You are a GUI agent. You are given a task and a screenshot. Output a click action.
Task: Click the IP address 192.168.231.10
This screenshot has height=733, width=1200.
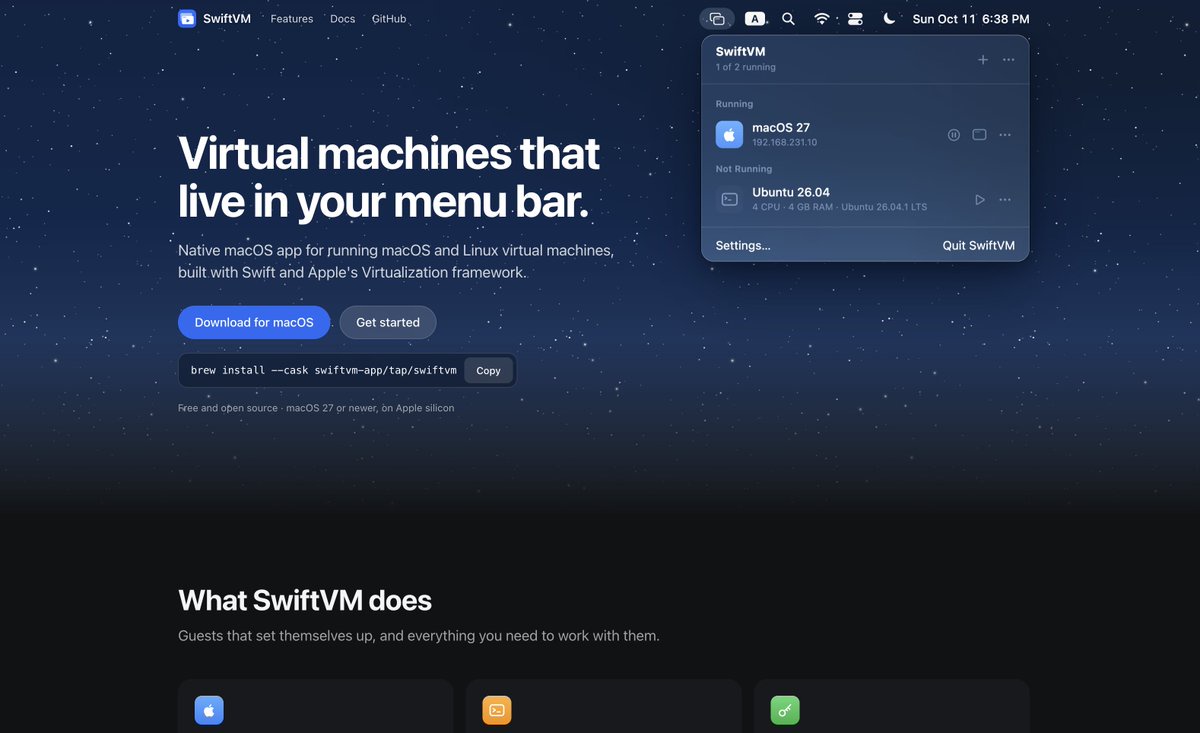tap(784, 143)
